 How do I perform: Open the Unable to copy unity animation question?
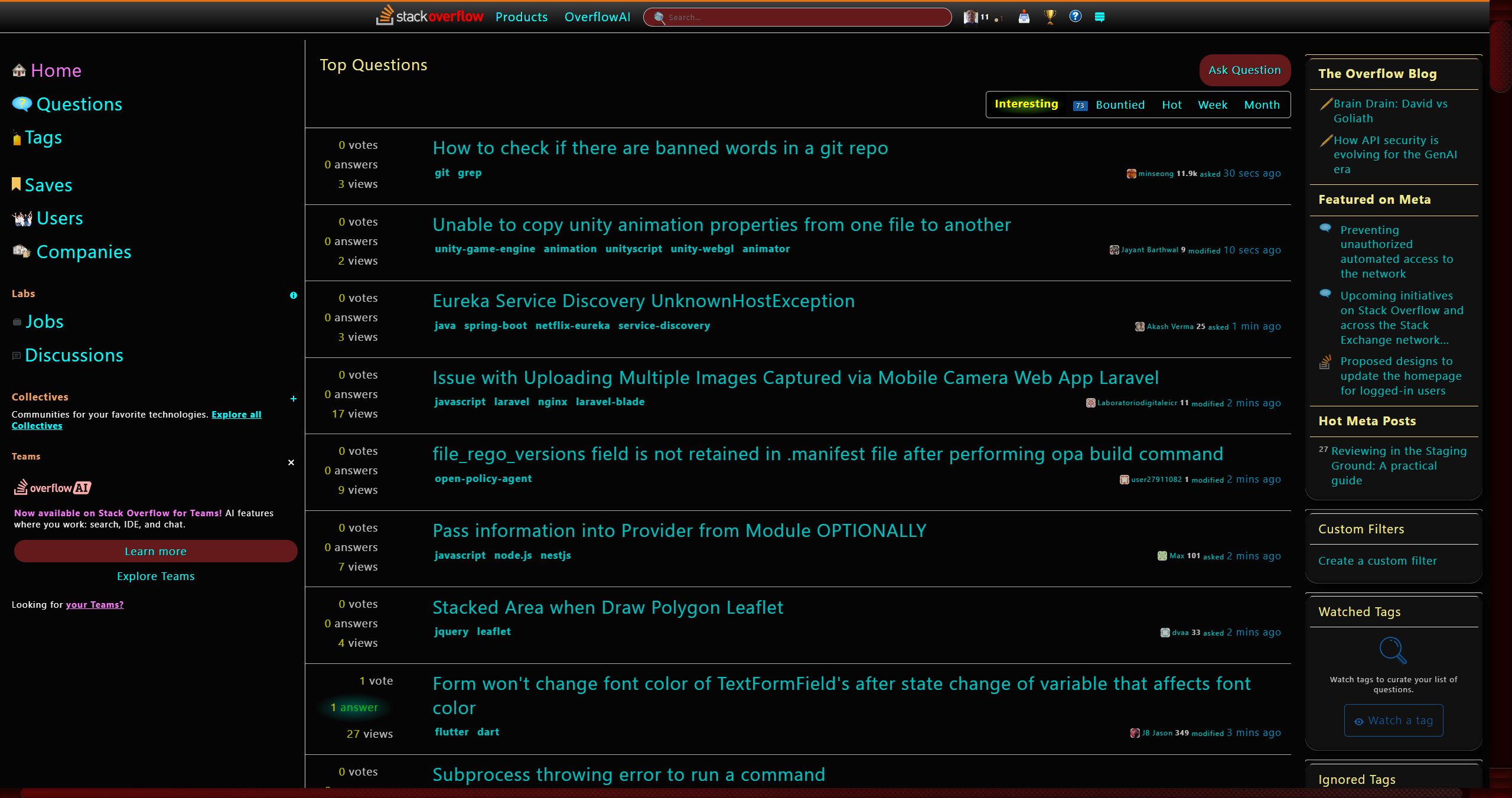point(722,224)
